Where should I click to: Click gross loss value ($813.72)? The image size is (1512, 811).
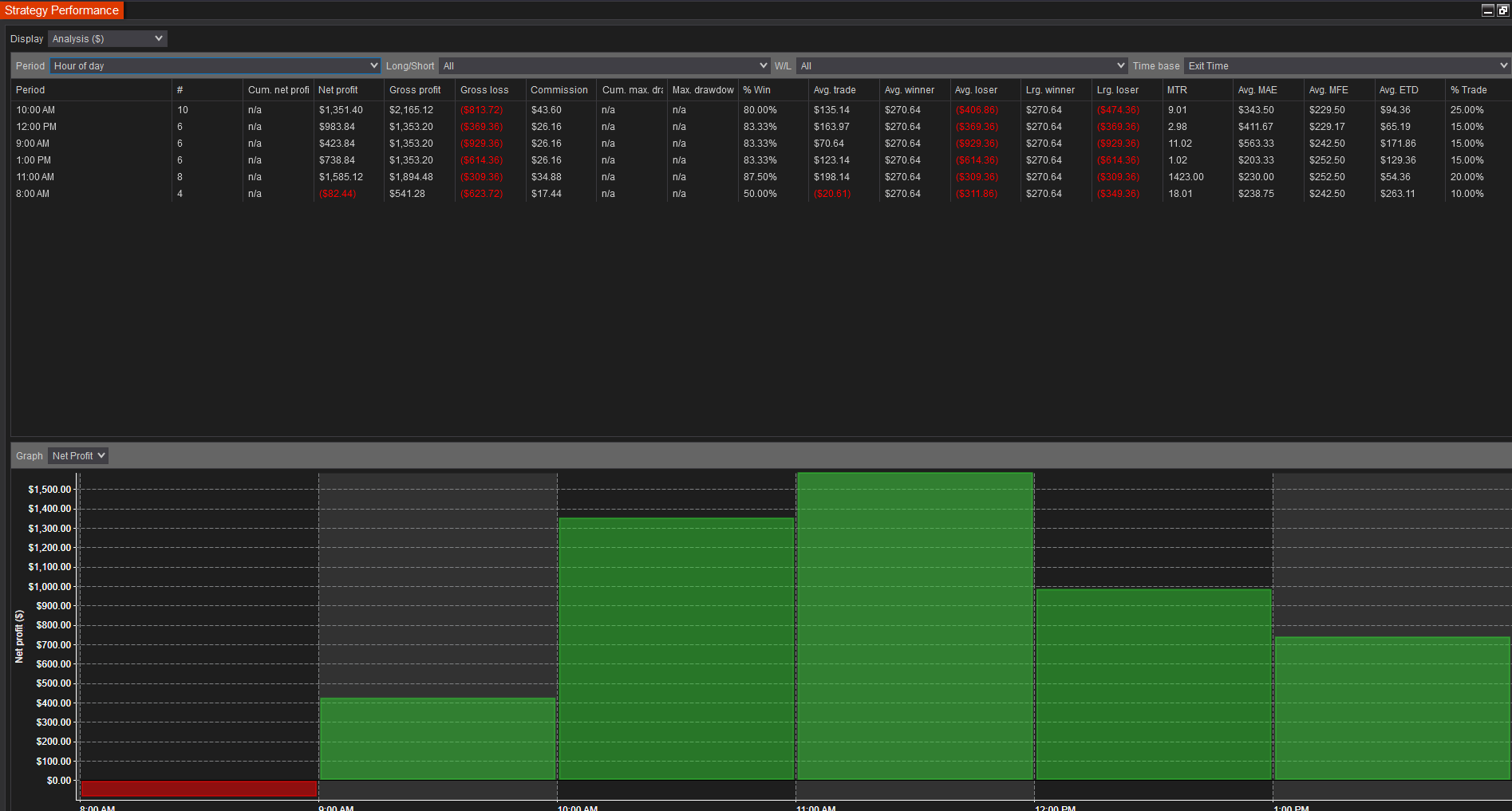point(481,110)
